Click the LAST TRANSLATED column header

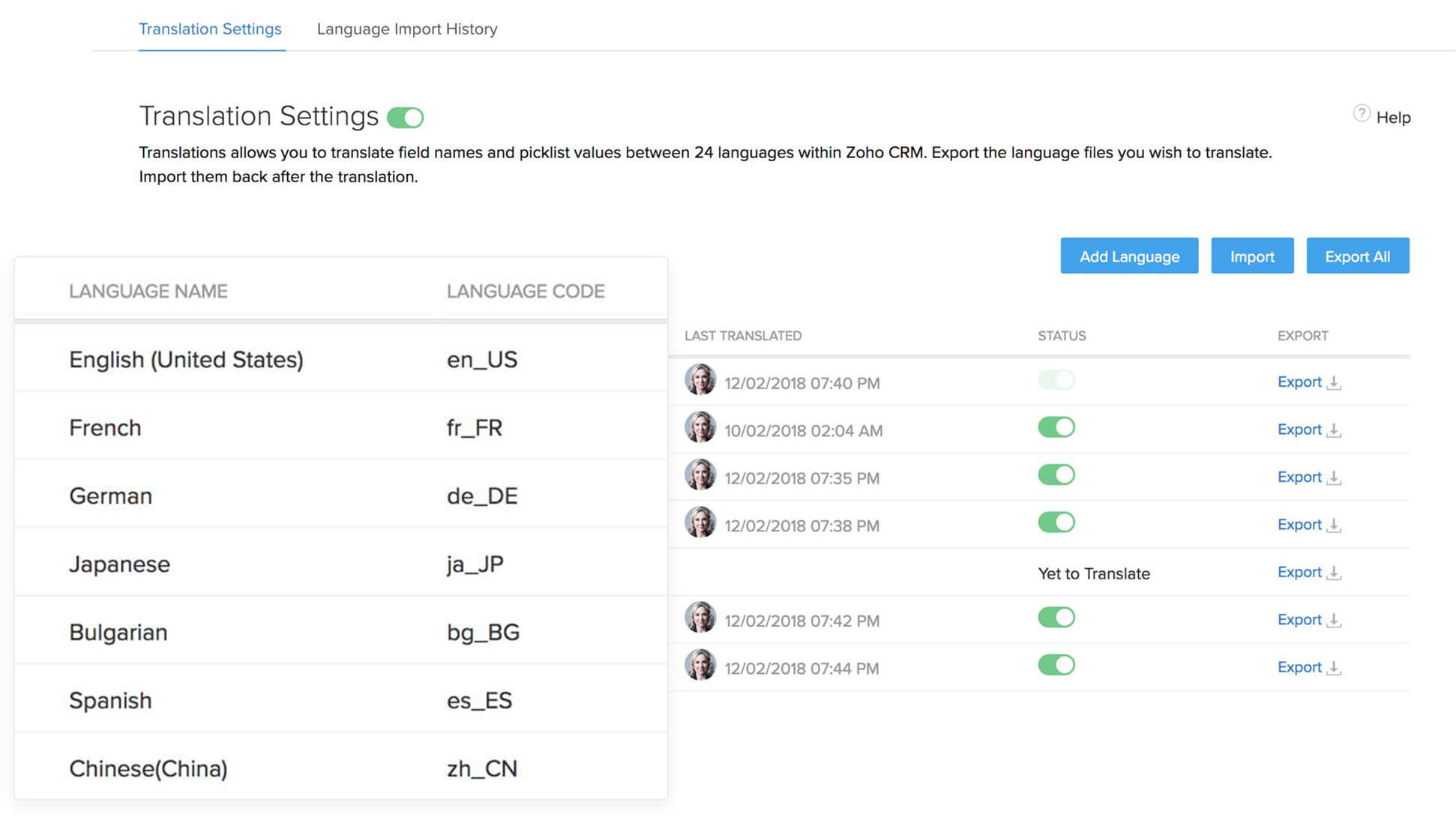coord(743,336)
